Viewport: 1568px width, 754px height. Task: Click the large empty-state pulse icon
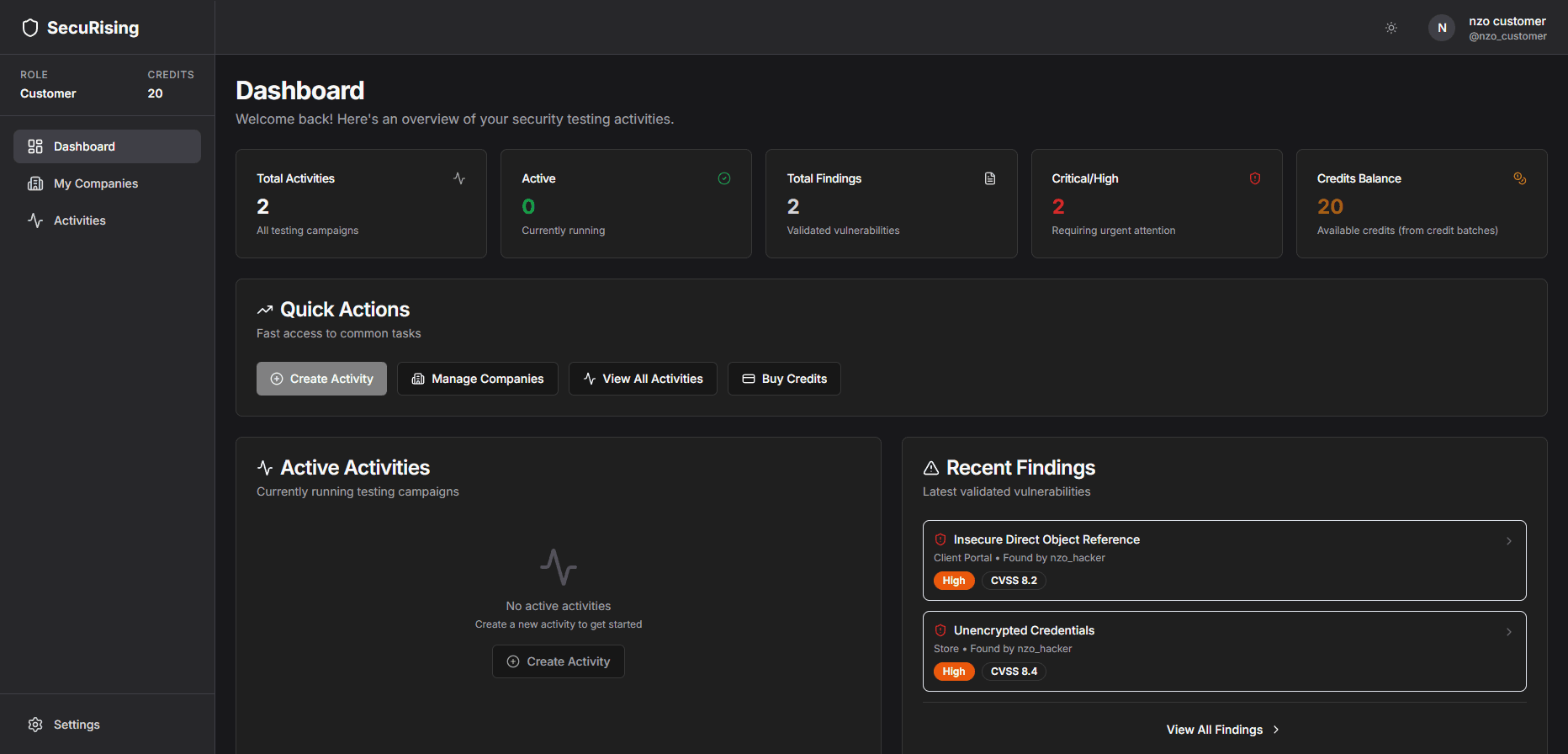[x=559, y=567]
